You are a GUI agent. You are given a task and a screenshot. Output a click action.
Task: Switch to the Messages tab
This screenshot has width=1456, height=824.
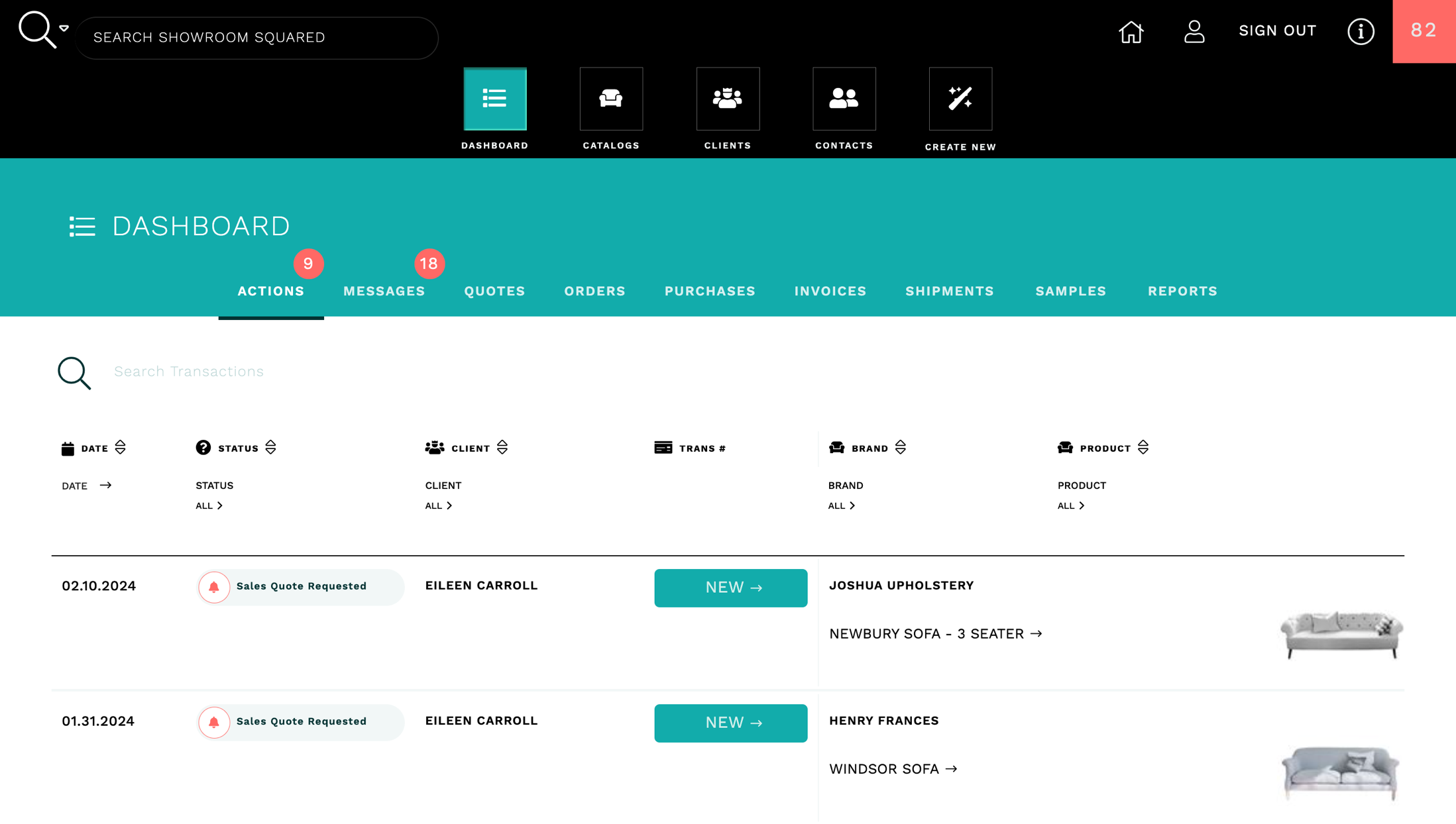pos(384,291)
